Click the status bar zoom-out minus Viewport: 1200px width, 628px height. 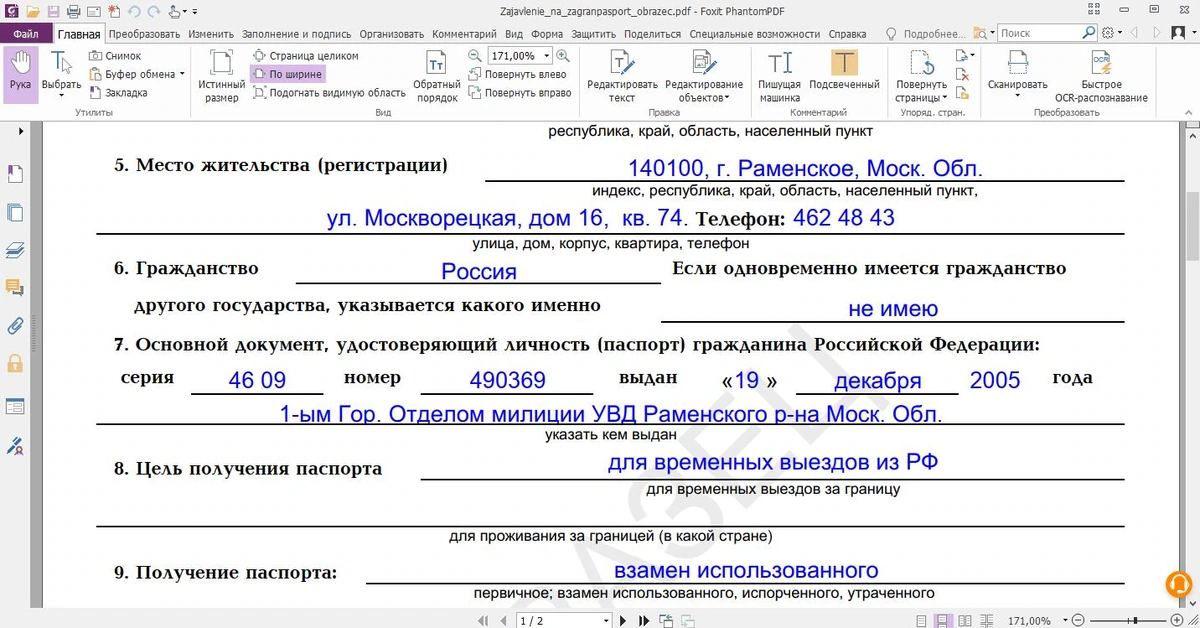[1078, 620]
